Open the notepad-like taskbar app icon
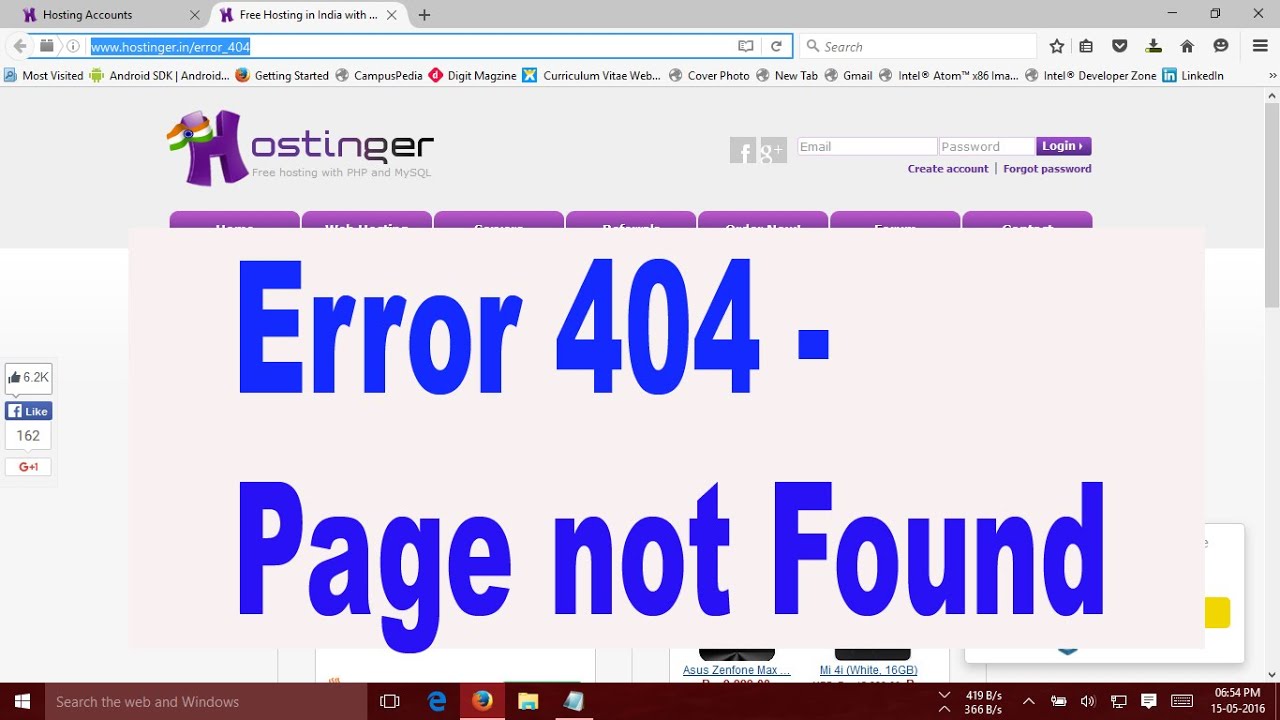1280x720 pixels. (574, 701)
